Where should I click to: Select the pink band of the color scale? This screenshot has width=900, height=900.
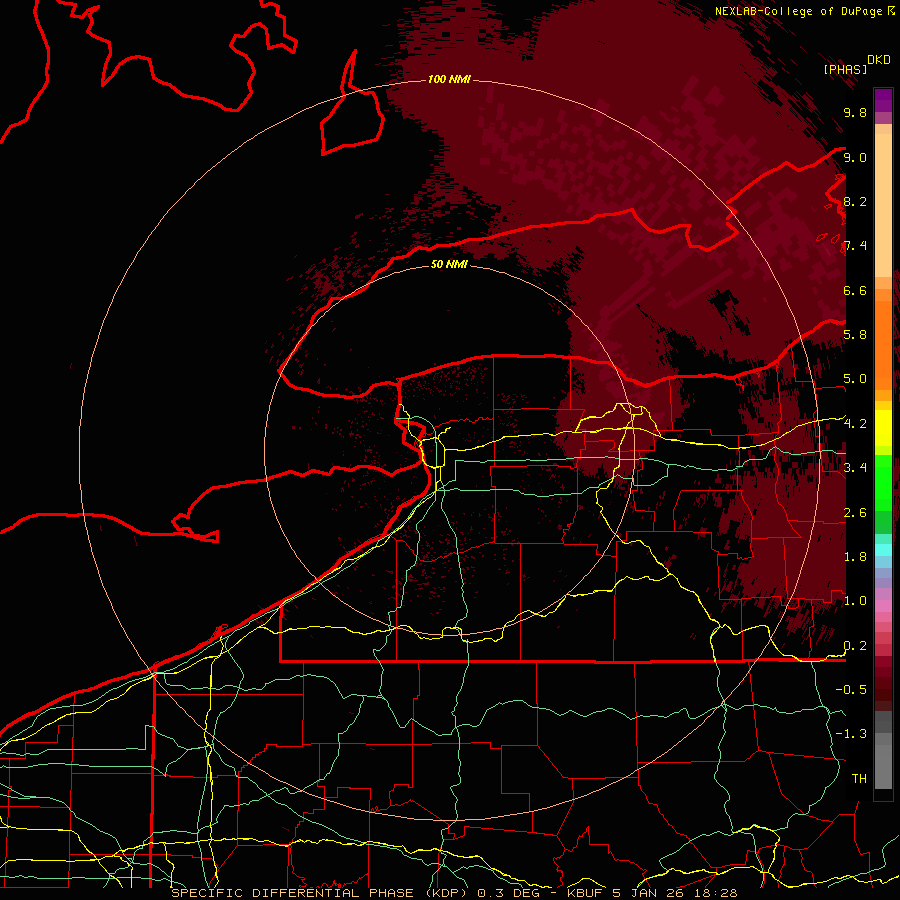click(x=883, y=606)
